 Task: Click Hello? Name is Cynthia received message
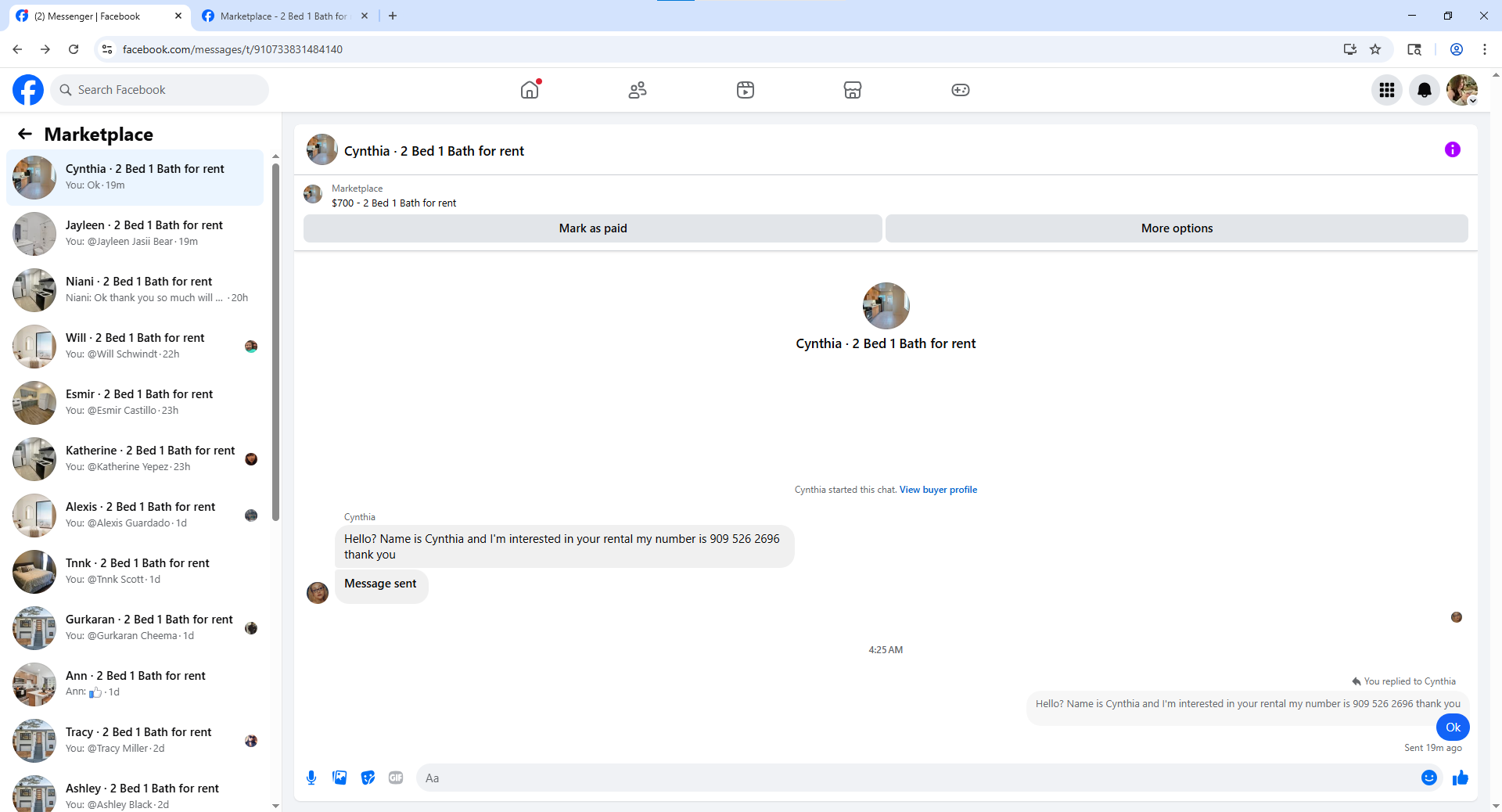[564, 547]
